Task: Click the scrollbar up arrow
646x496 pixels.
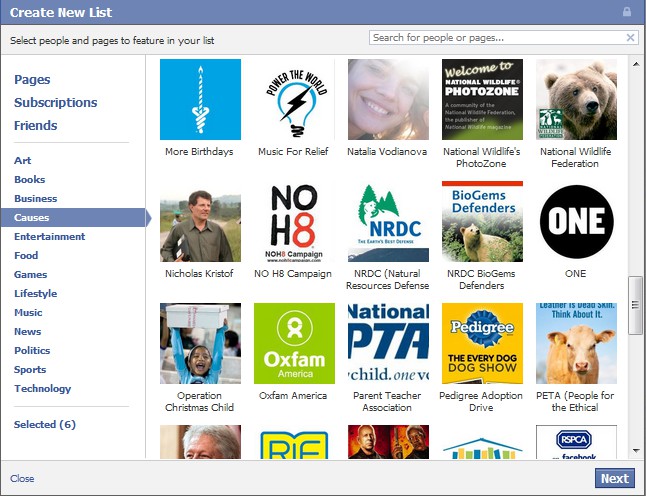Action: 636,64
